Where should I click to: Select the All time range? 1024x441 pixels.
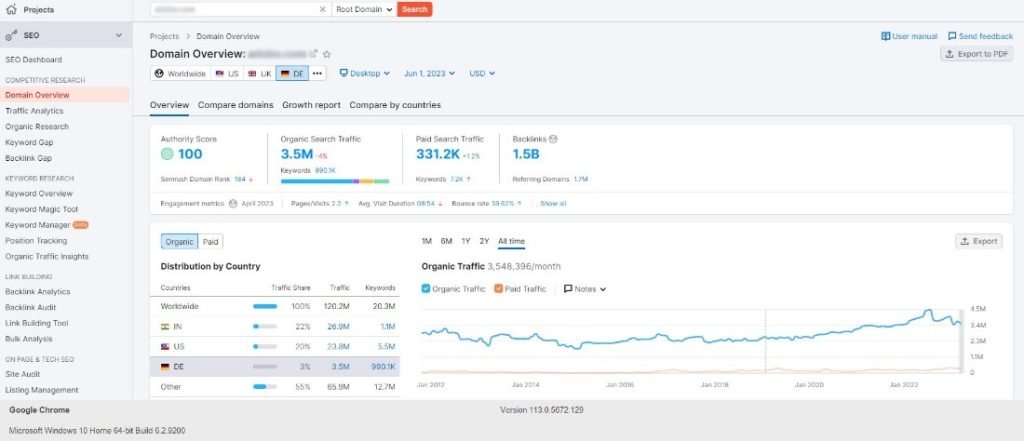(x=511, y=242)
